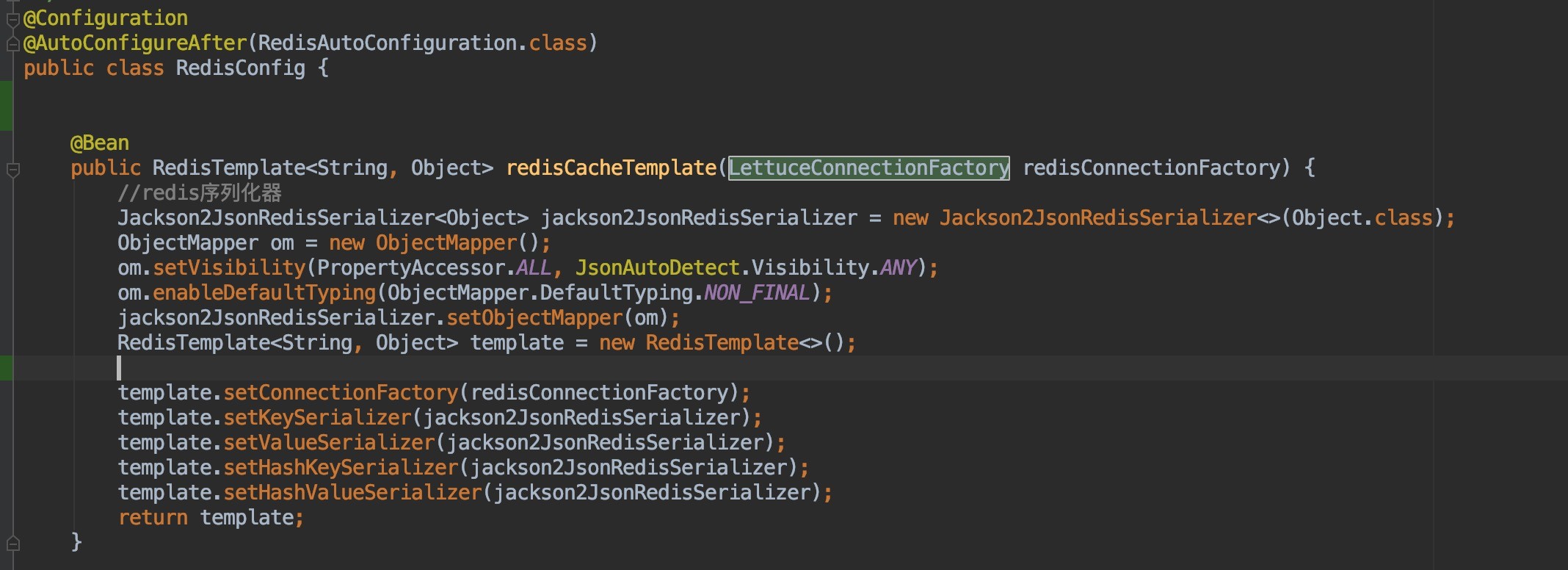Click 'template' variable in its declaration line
1568x570 pixels.
pos(517,343)
